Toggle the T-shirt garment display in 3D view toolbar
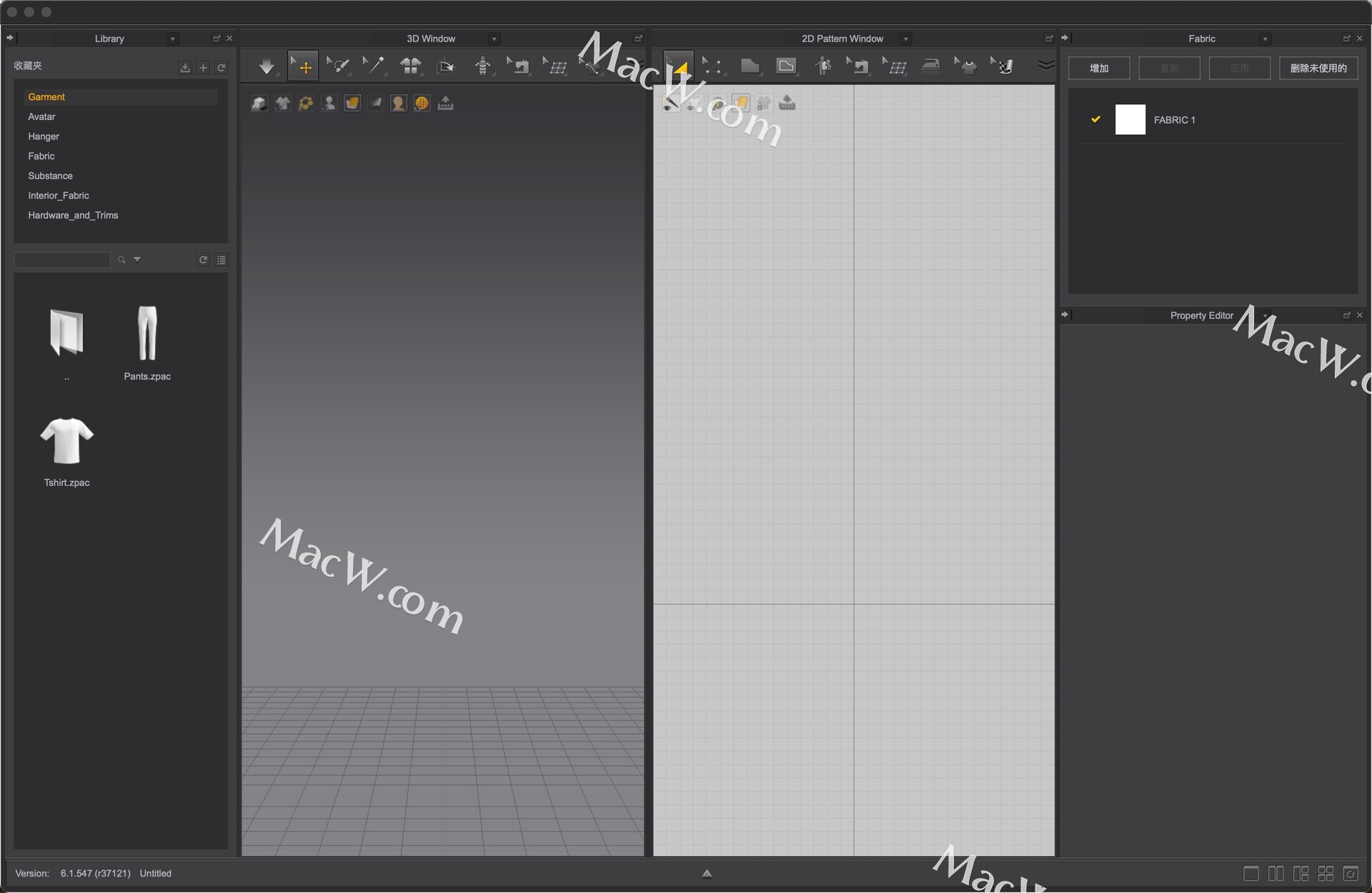This screenshot has width=1372, height=893. tap(282, 104)
